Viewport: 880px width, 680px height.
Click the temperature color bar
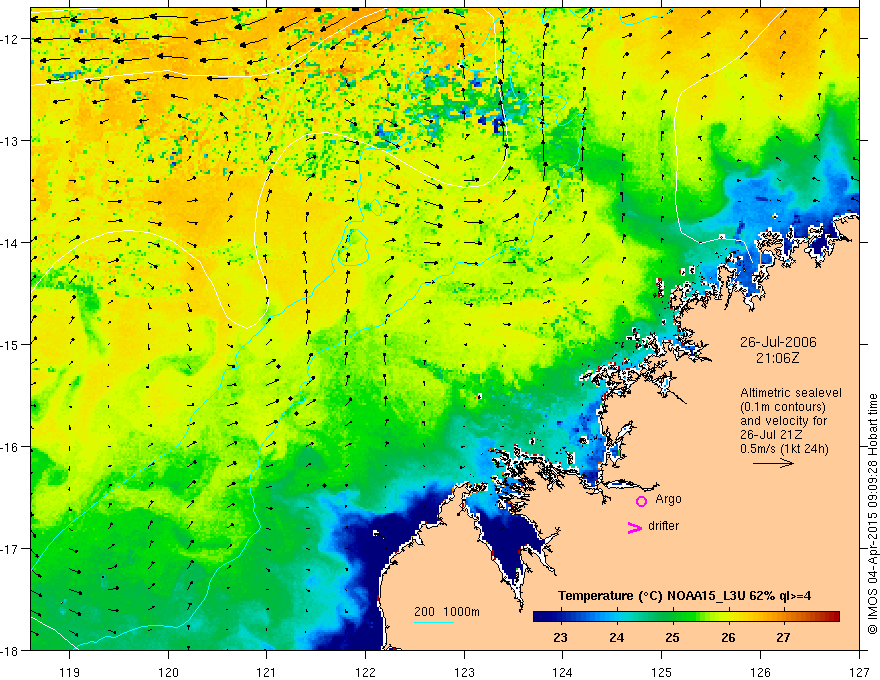tap(686, 617)
